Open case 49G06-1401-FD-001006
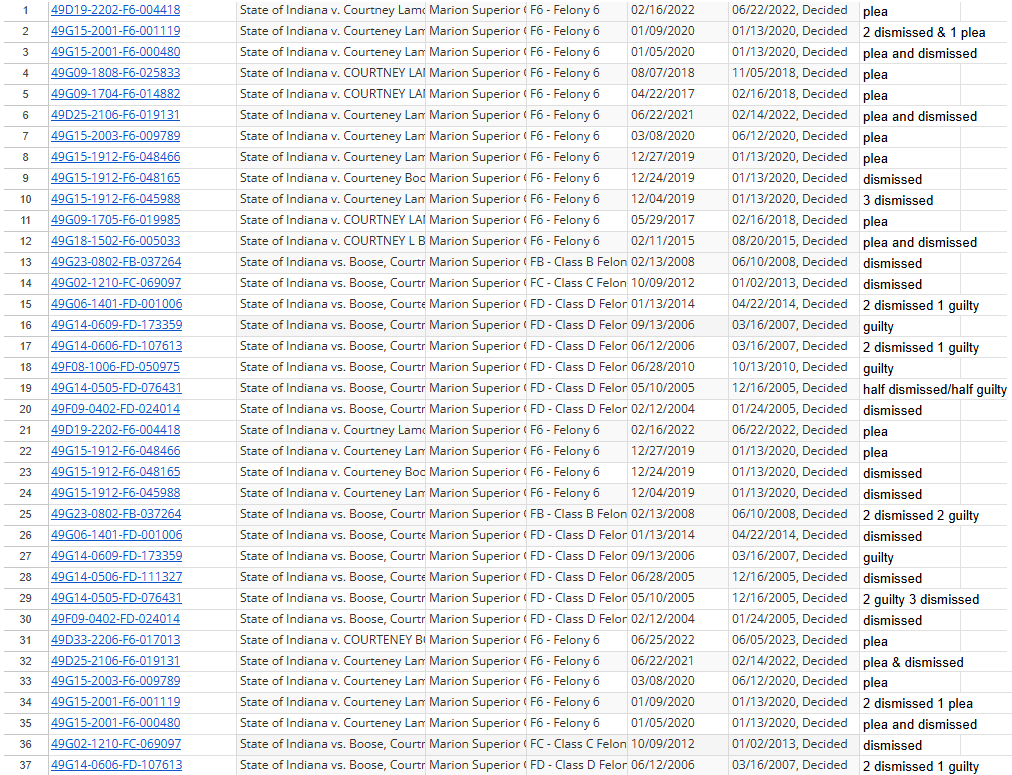This screenshot has height=775, width=1012. point(115,304)
